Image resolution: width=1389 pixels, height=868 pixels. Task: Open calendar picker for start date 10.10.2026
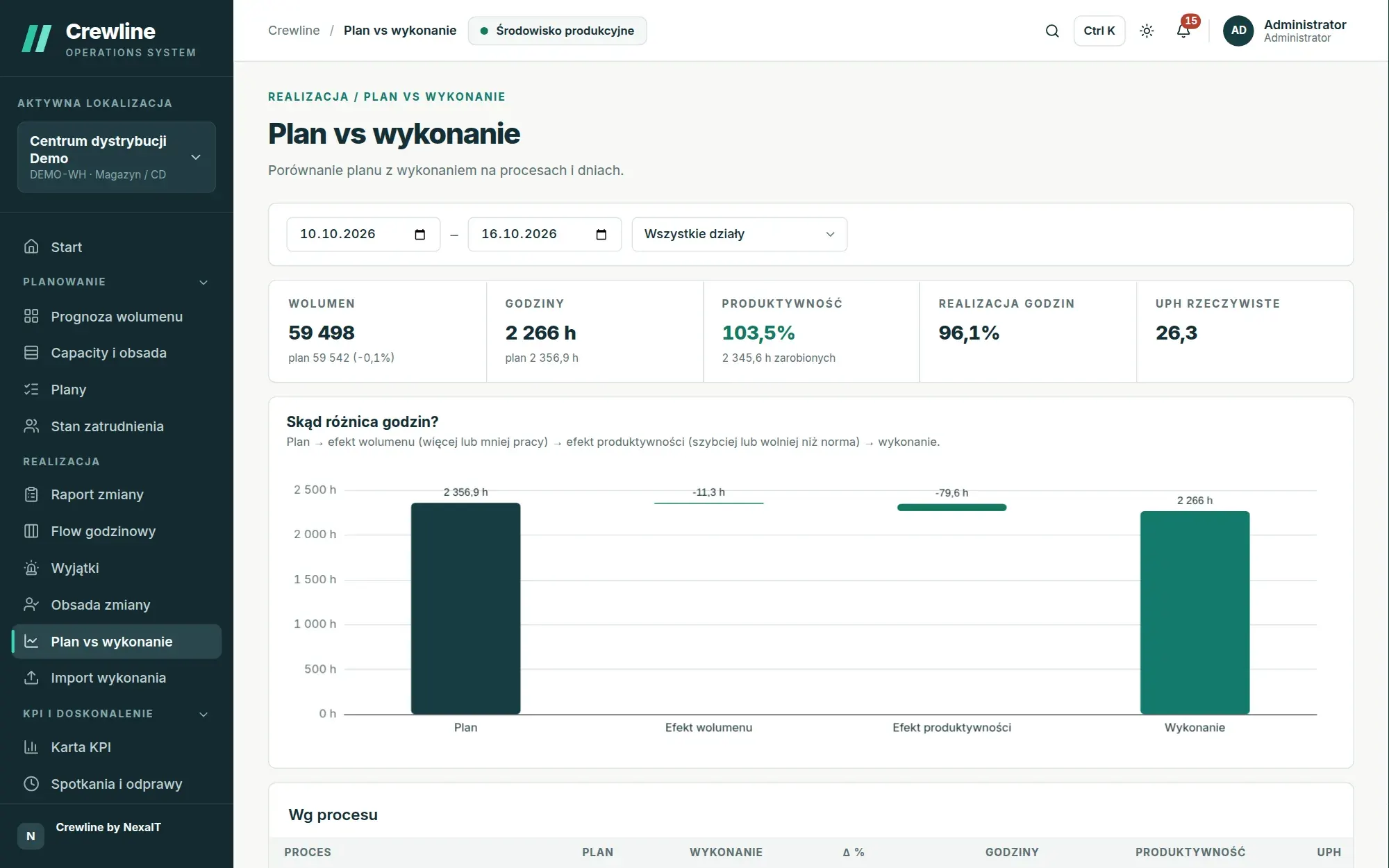coord(419,235)
